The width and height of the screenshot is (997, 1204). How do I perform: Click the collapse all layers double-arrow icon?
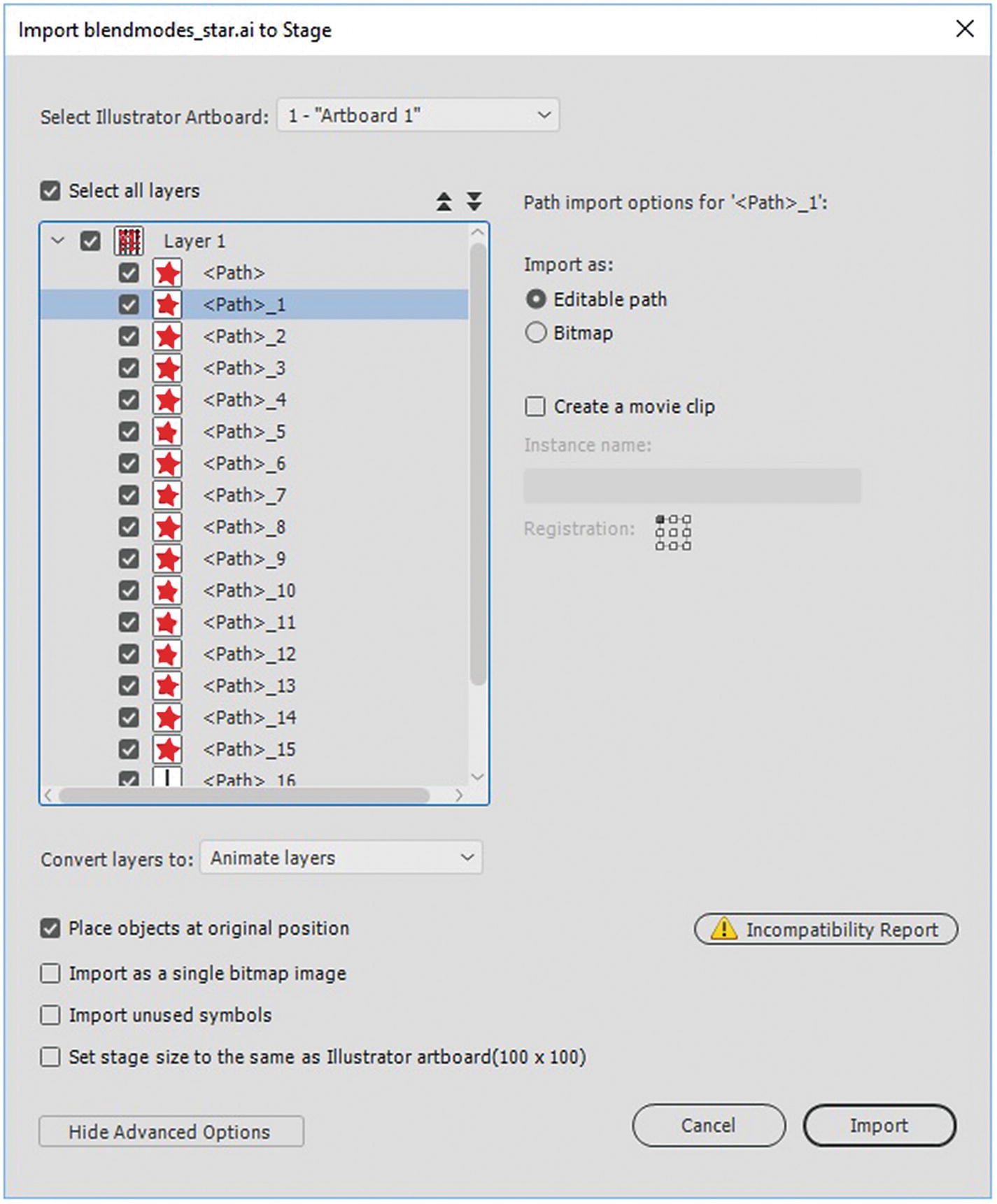click(444, 201)
